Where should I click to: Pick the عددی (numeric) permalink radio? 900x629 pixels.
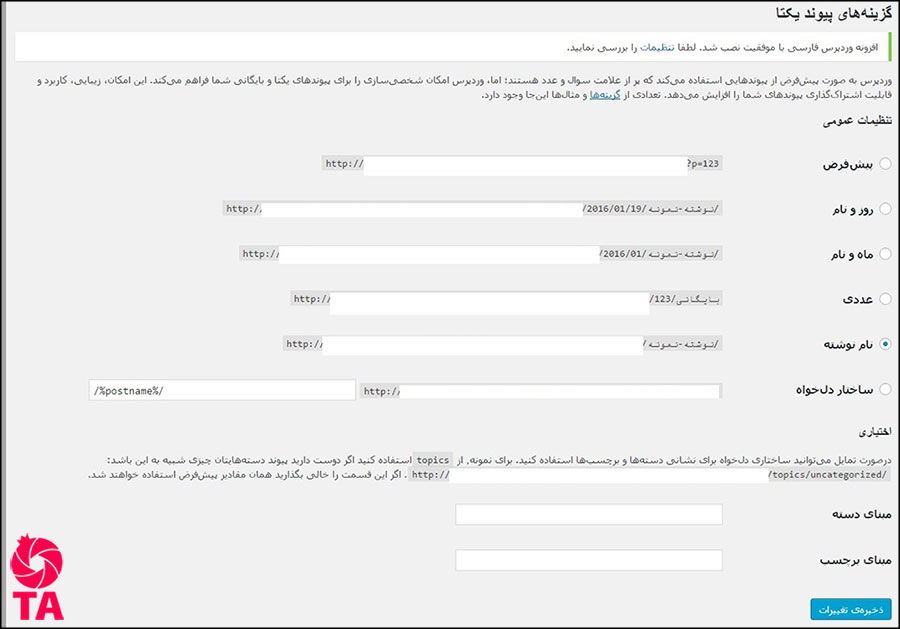pos(885,299)
